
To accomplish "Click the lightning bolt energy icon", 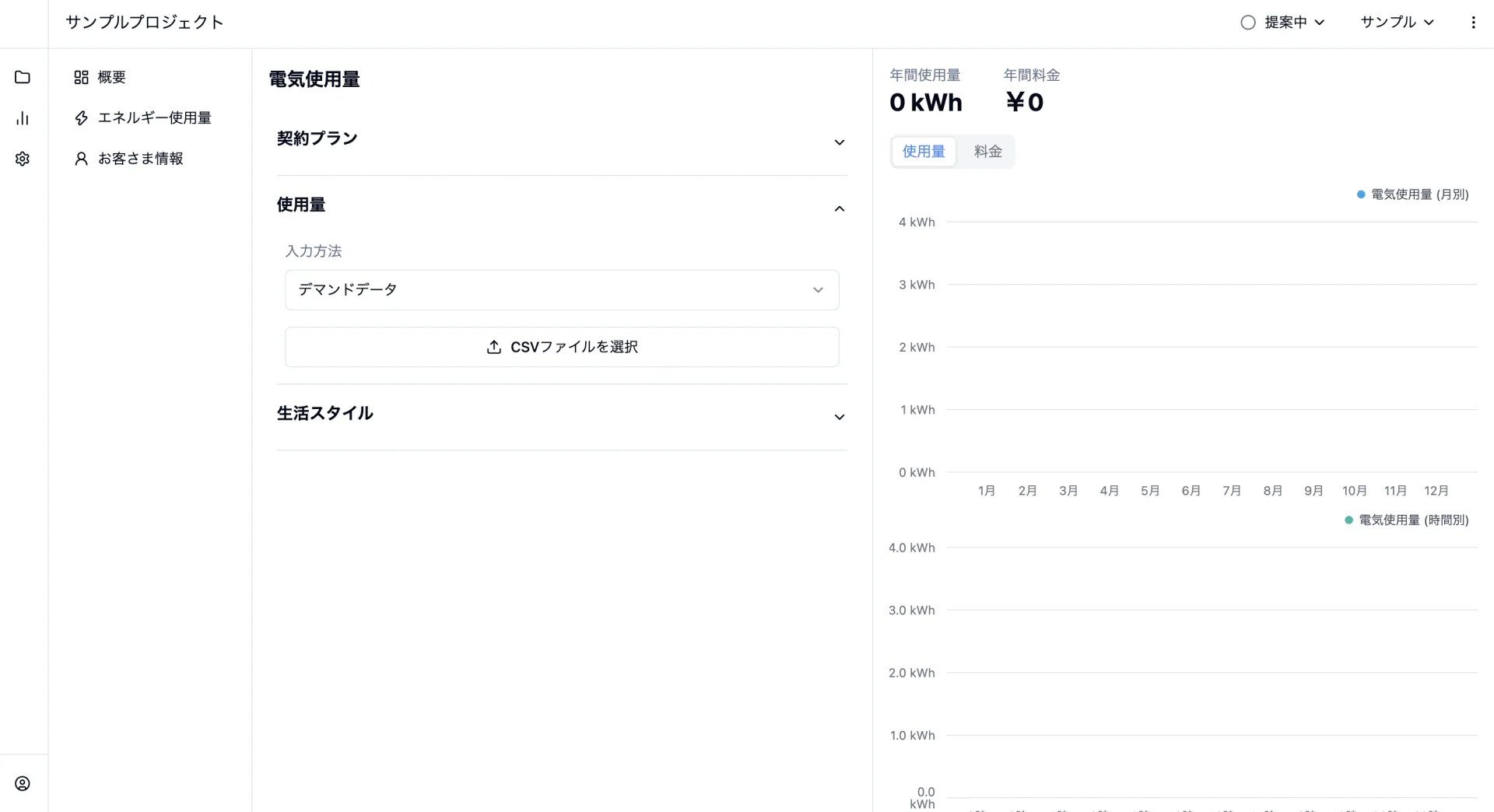I will click(x=81, y=118).
